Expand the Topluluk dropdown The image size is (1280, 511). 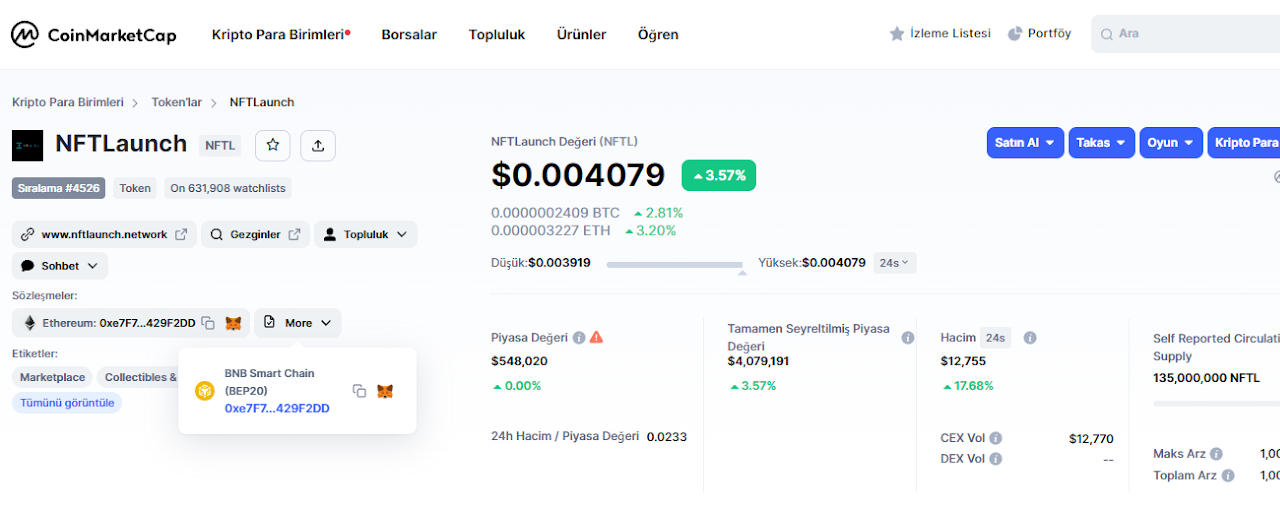click(366, 234)
